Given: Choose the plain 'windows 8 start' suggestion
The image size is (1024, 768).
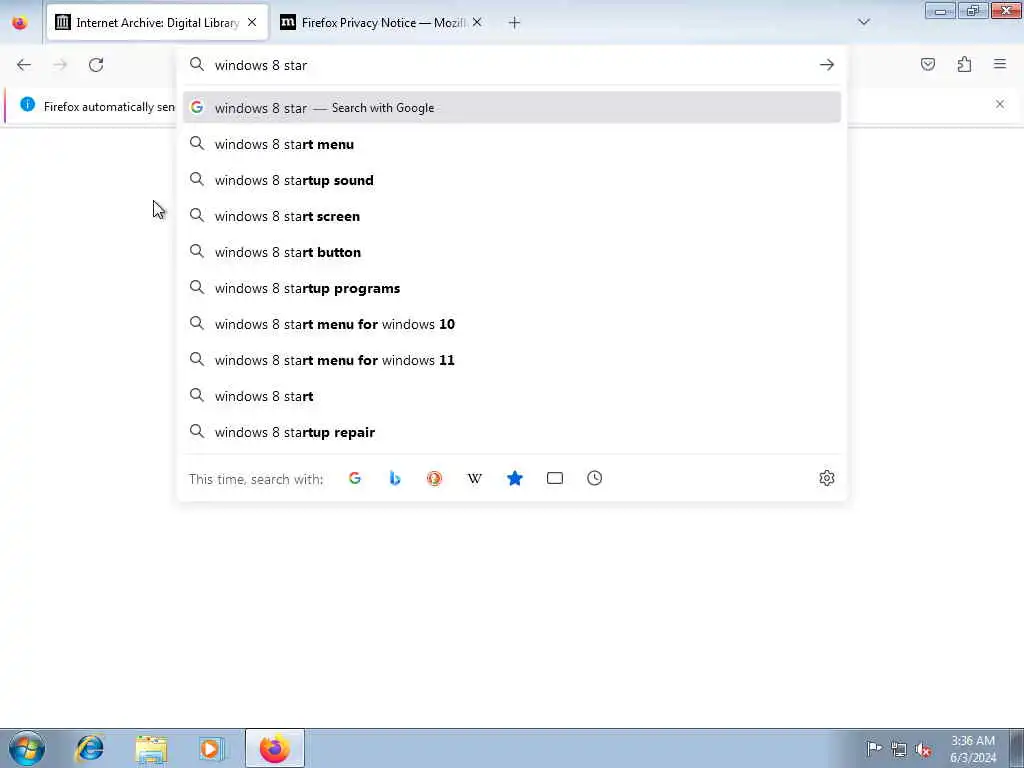Looking at the screenshot, I should click(512, 396).
